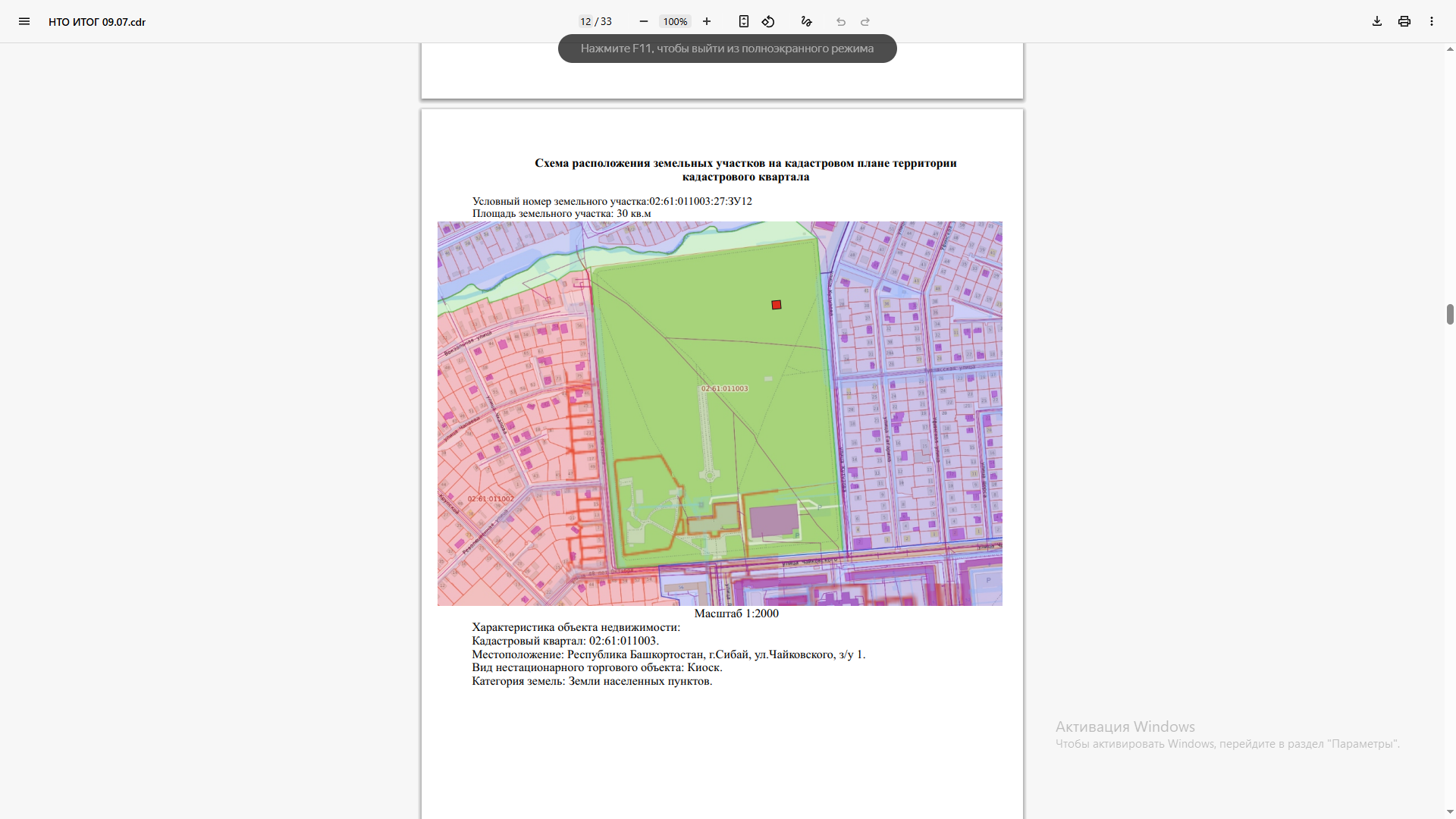The image size is (1456, 819).
Task: Download the PDF file
Action: (x=1377, y=21)
